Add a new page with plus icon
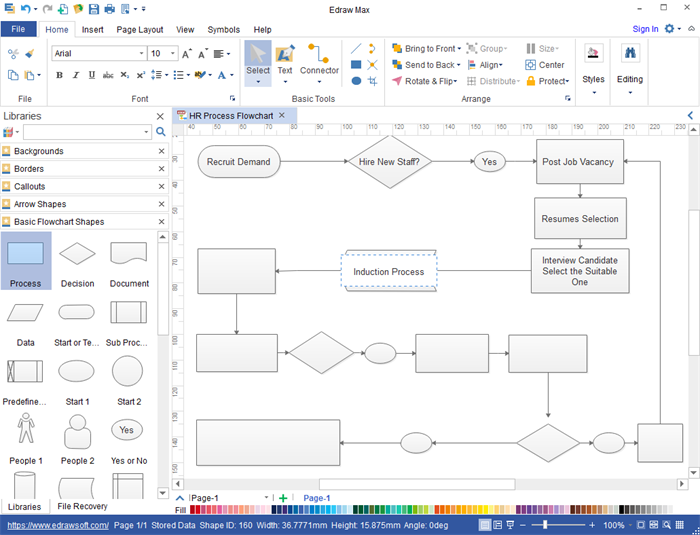 click(x=283, y=498)
